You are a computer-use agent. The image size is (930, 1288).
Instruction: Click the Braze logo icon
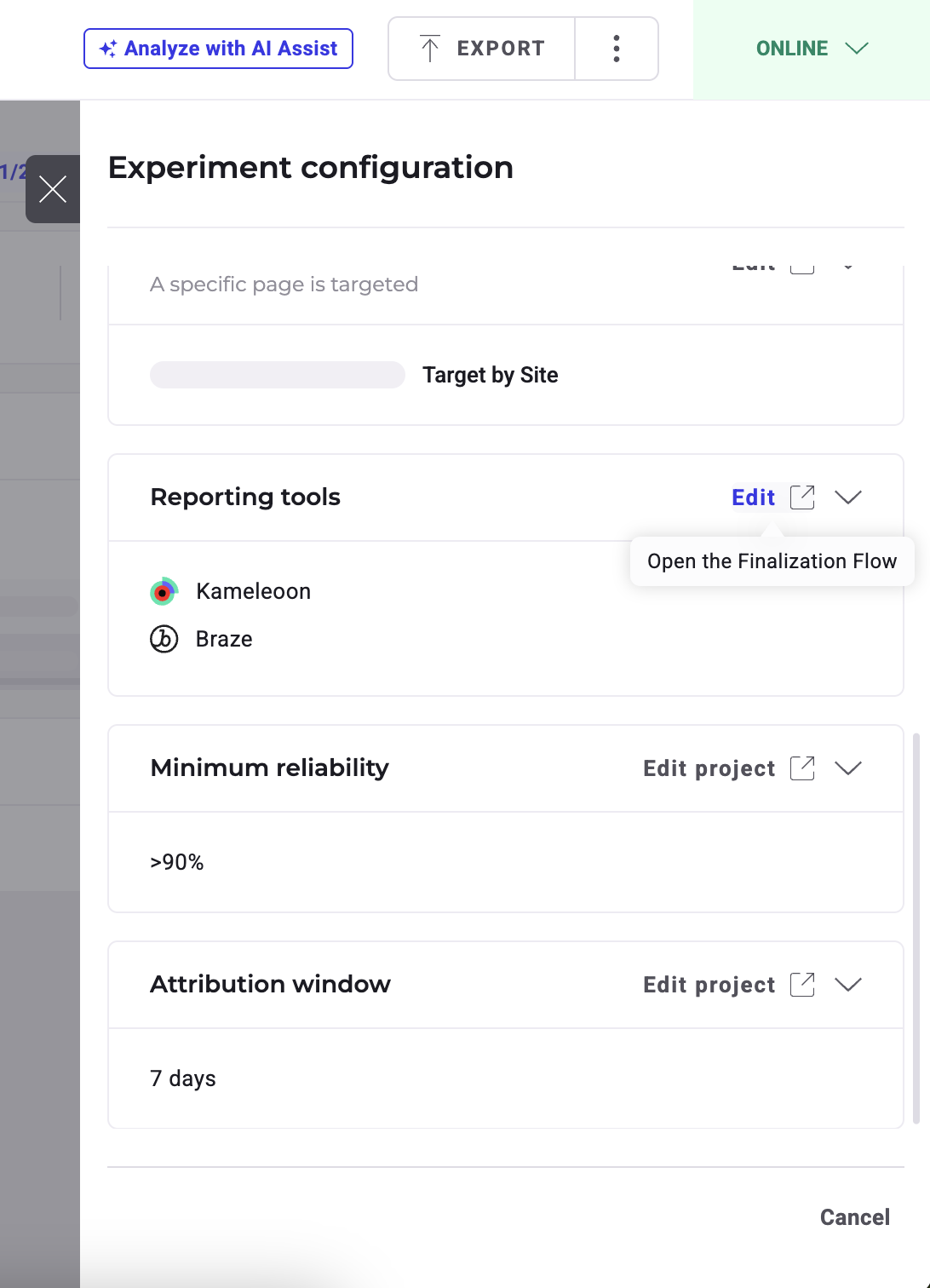164,639
